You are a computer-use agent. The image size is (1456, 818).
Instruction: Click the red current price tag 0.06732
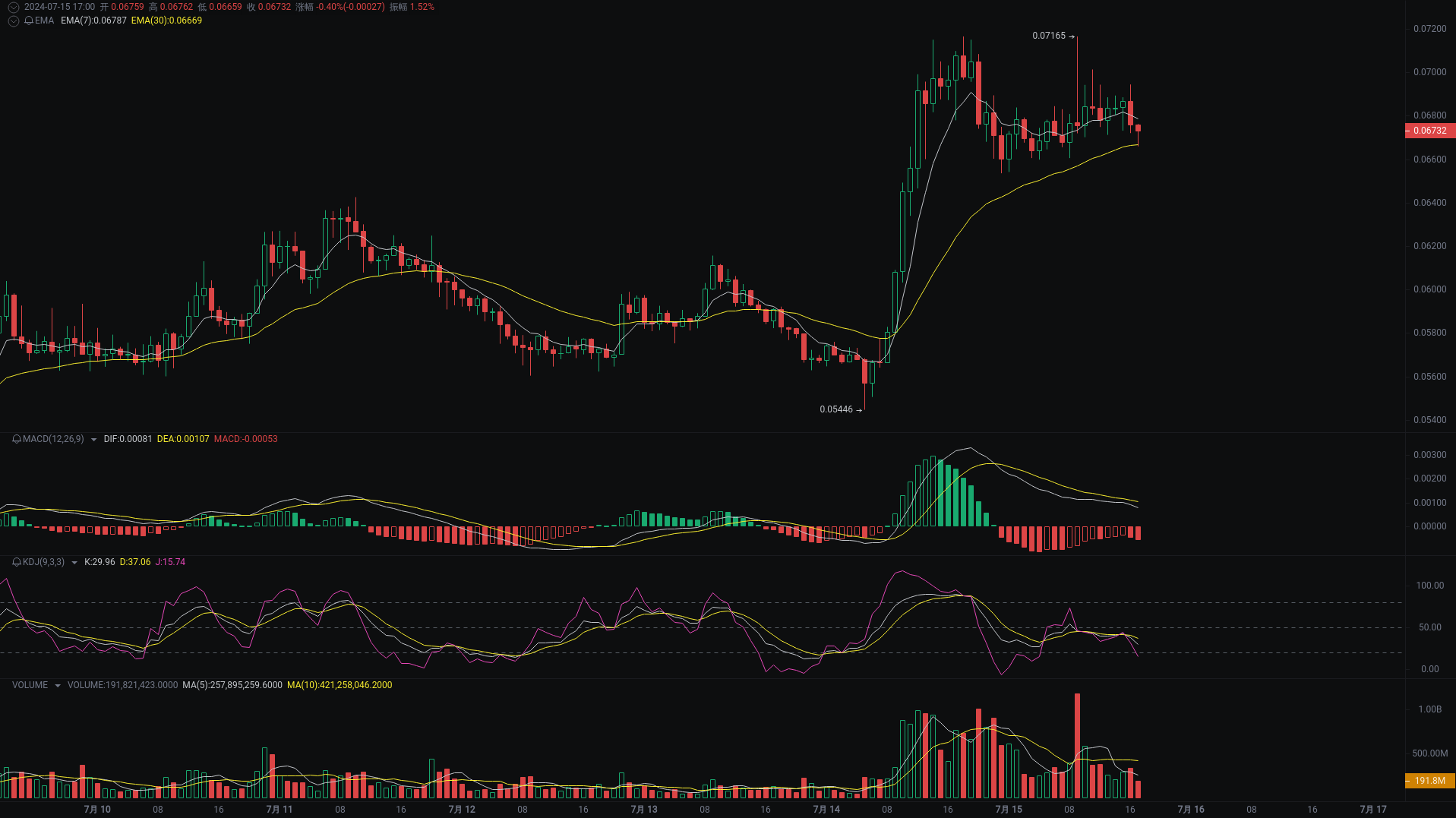(1429, 130)
